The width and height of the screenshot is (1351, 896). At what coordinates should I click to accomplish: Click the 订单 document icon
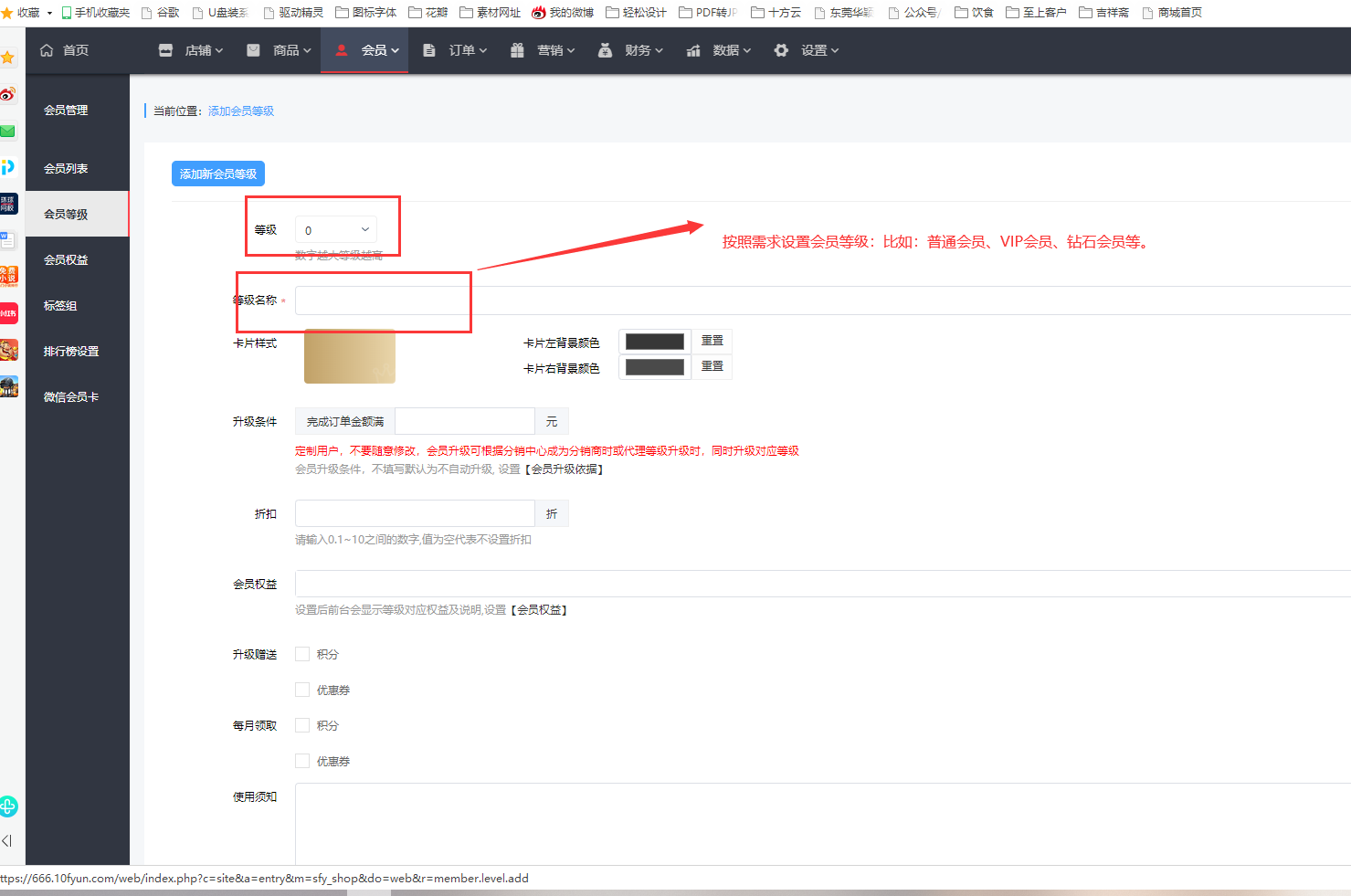428,50
